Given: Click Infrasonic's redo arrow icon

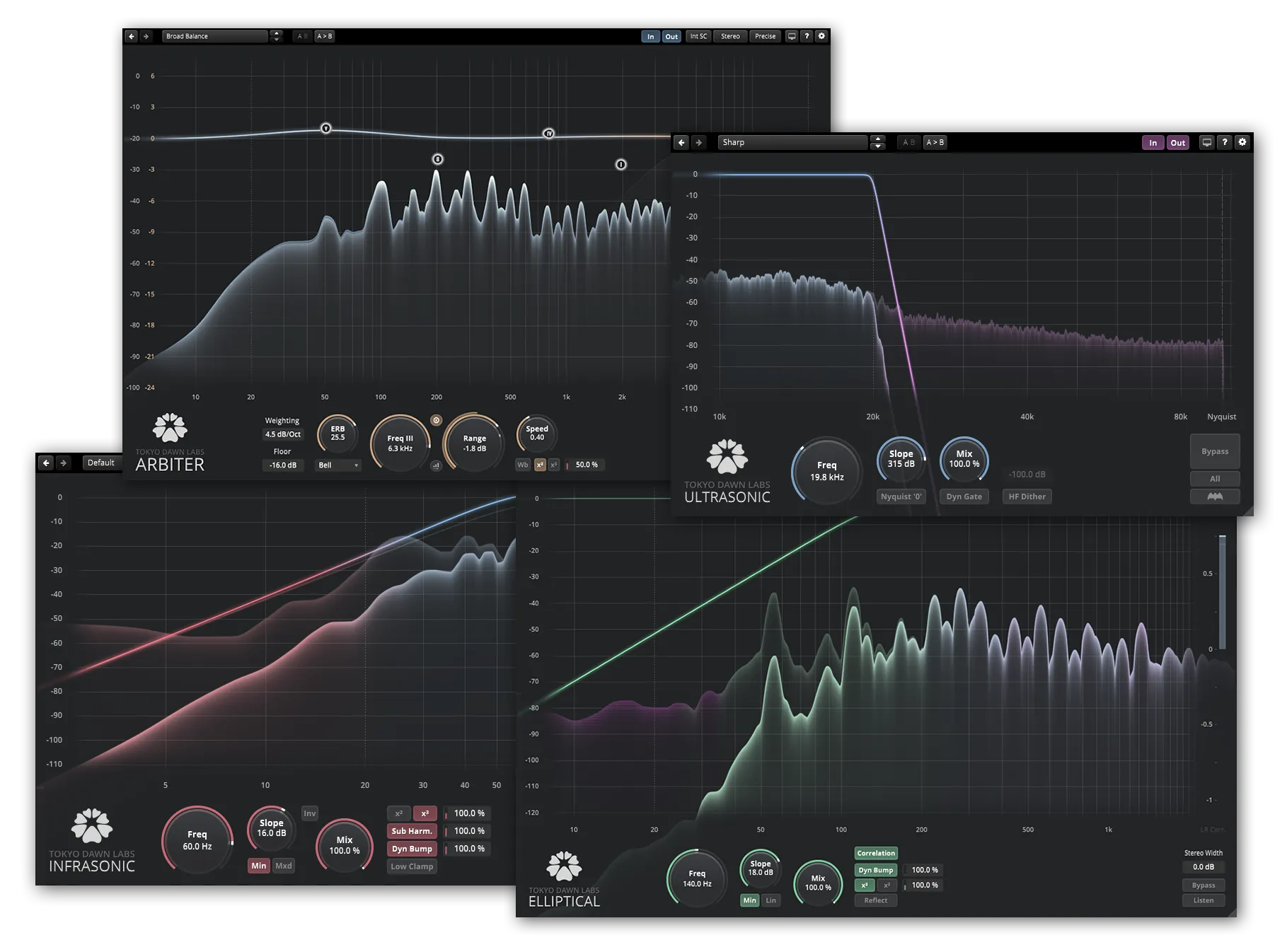Looking at the screenshot, I should click(x=63, y=463).
